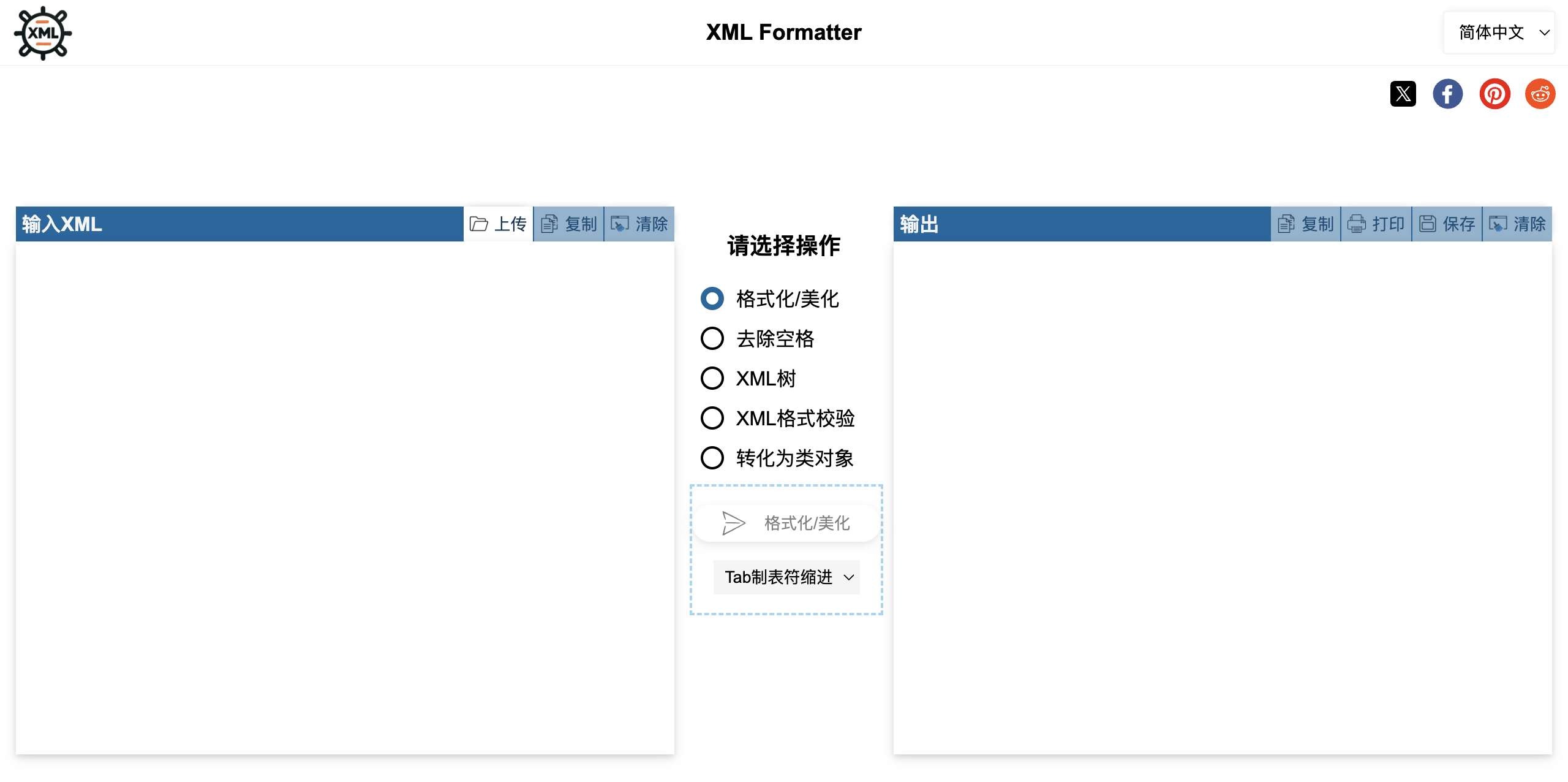This screenshot has height=782, width=1568.
Task: Share page on X (Twitter)
Action: 1403,94
